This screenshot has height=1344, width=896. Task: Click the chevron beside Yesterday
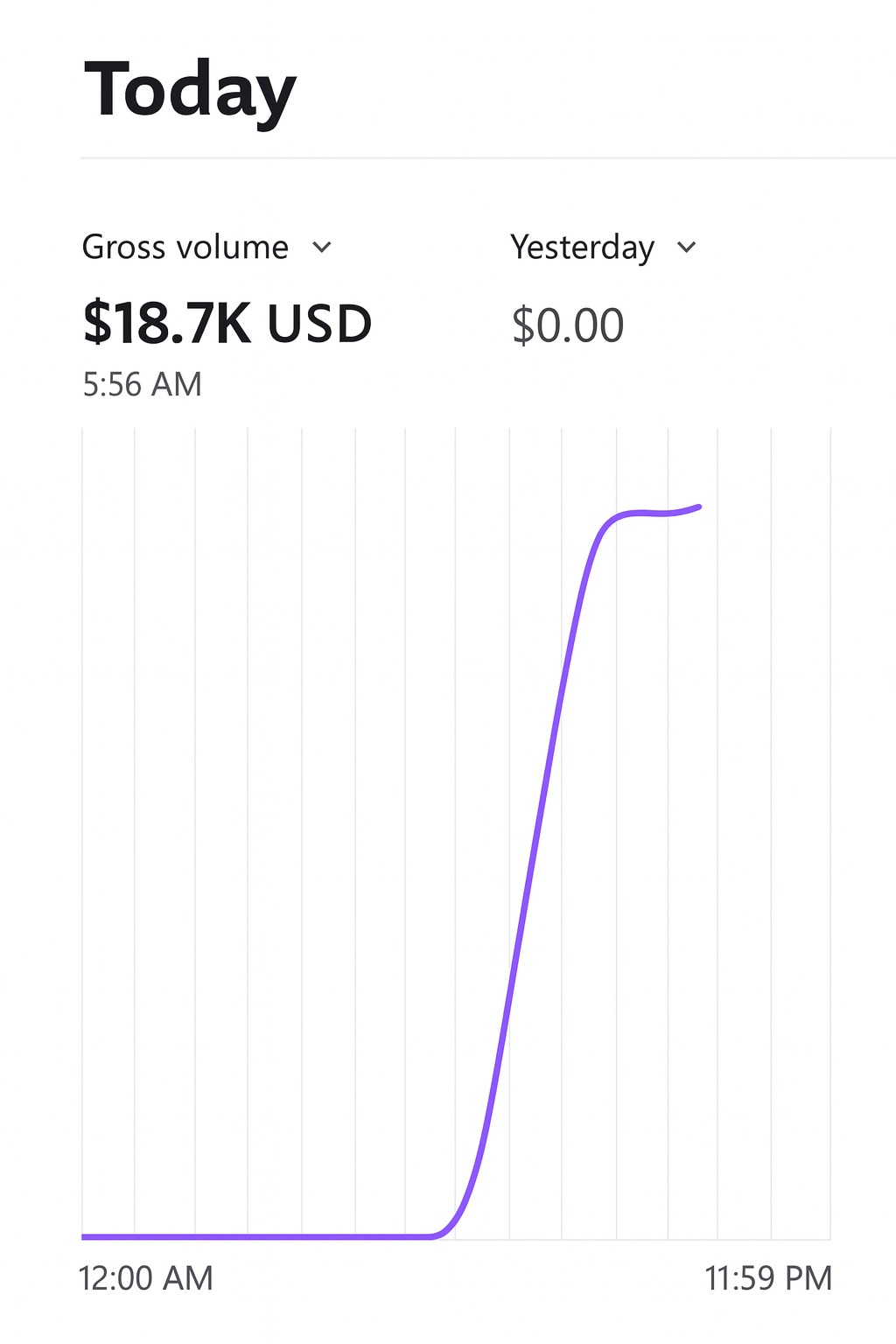click(687, 248)
